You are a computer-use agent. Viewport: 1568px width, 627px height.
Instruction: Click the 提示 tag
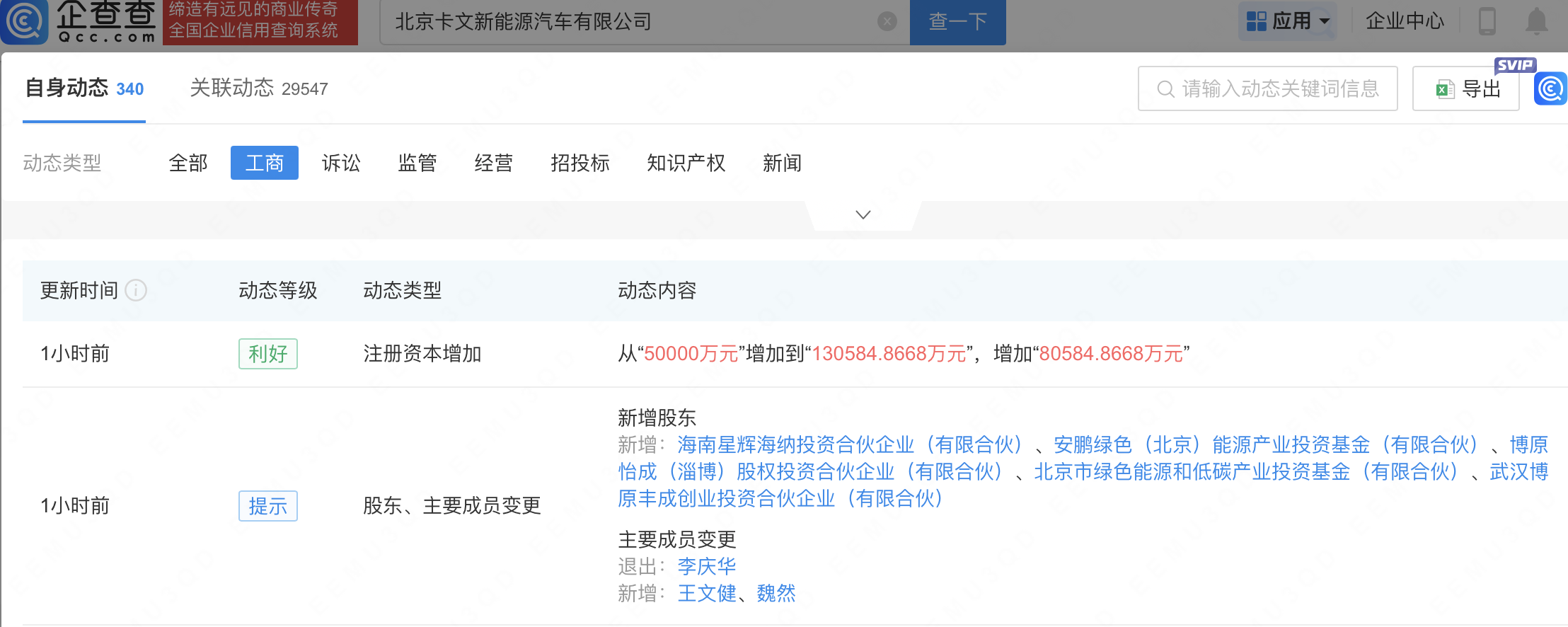click(x=268, y=506)
